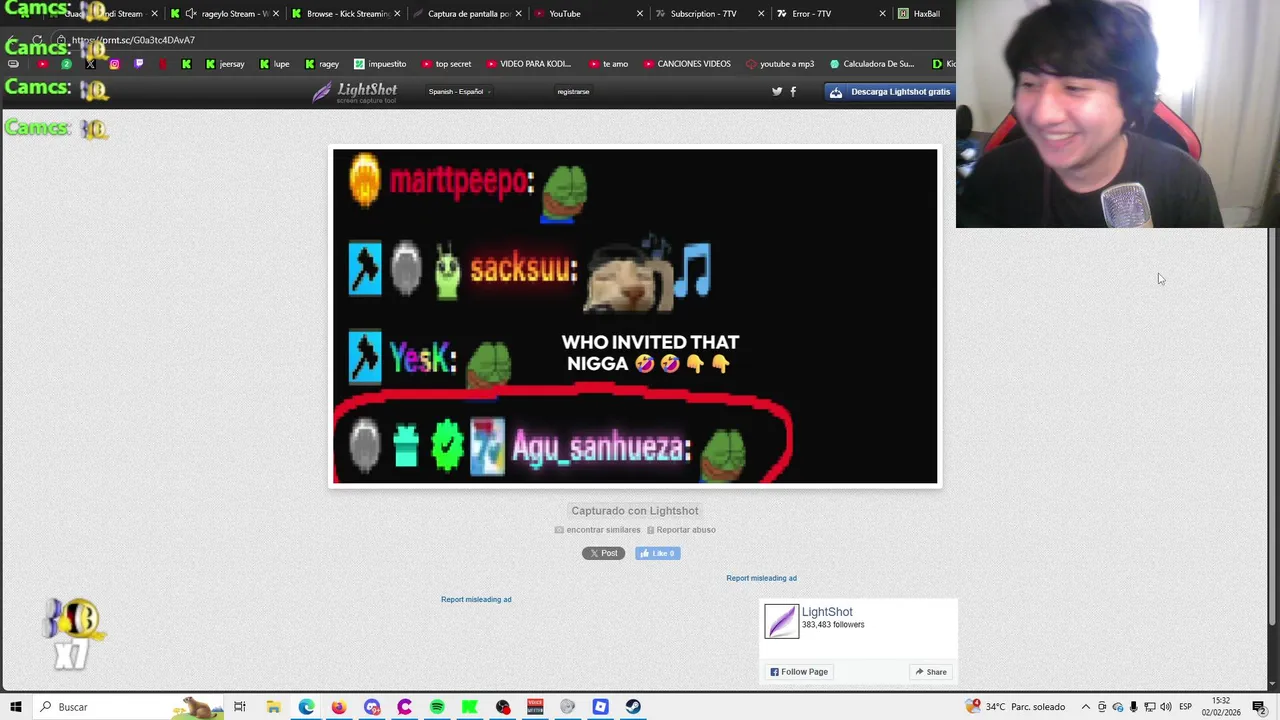Open LightShot Twitter icon in header
The height and width of the screenshot is (720, 1280).
coord(777,91)
